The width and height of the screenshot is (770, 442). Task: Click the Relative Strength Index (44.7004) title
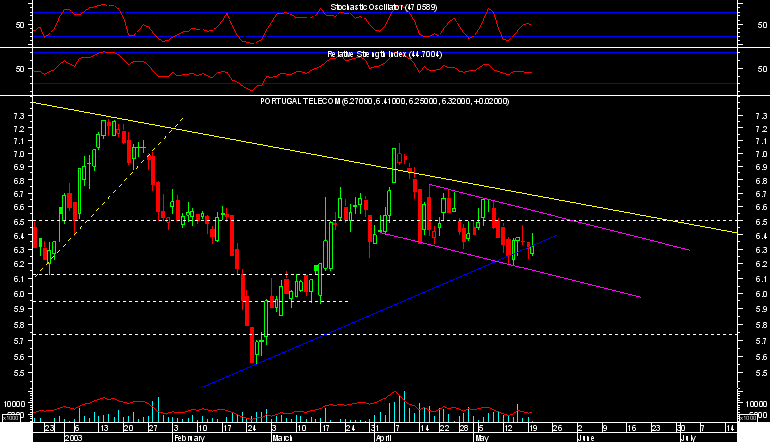(x=385, y=54)
